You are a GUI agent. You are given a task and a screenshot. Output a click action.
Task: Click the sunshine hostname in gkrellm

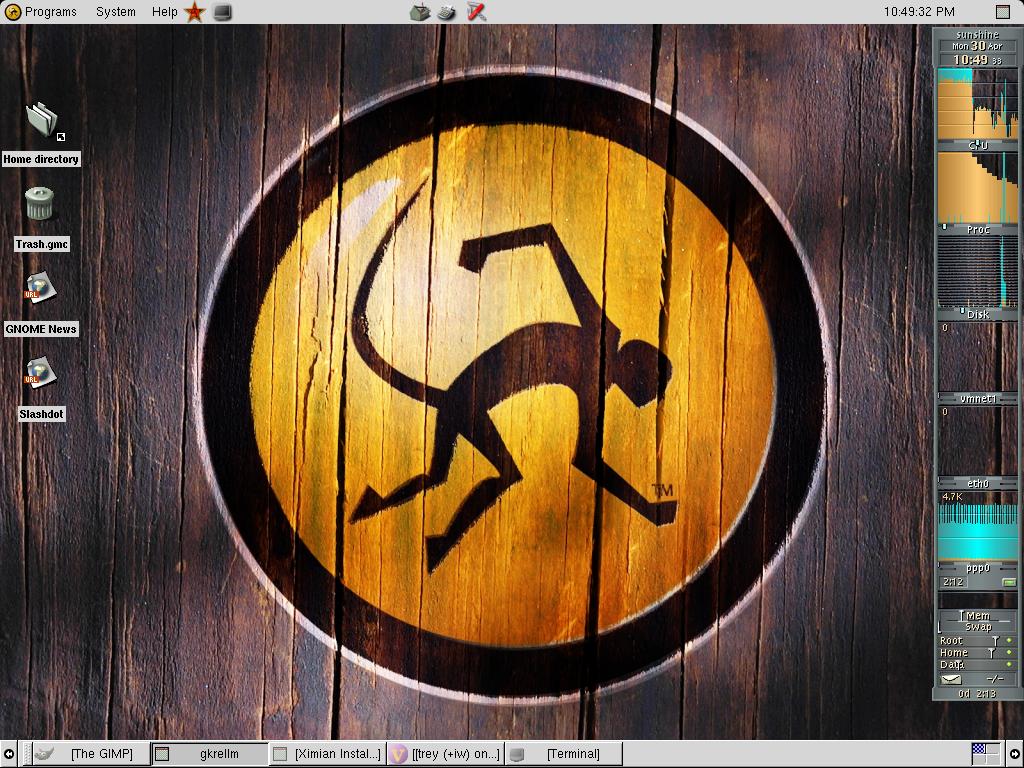(x=977, y=34)
